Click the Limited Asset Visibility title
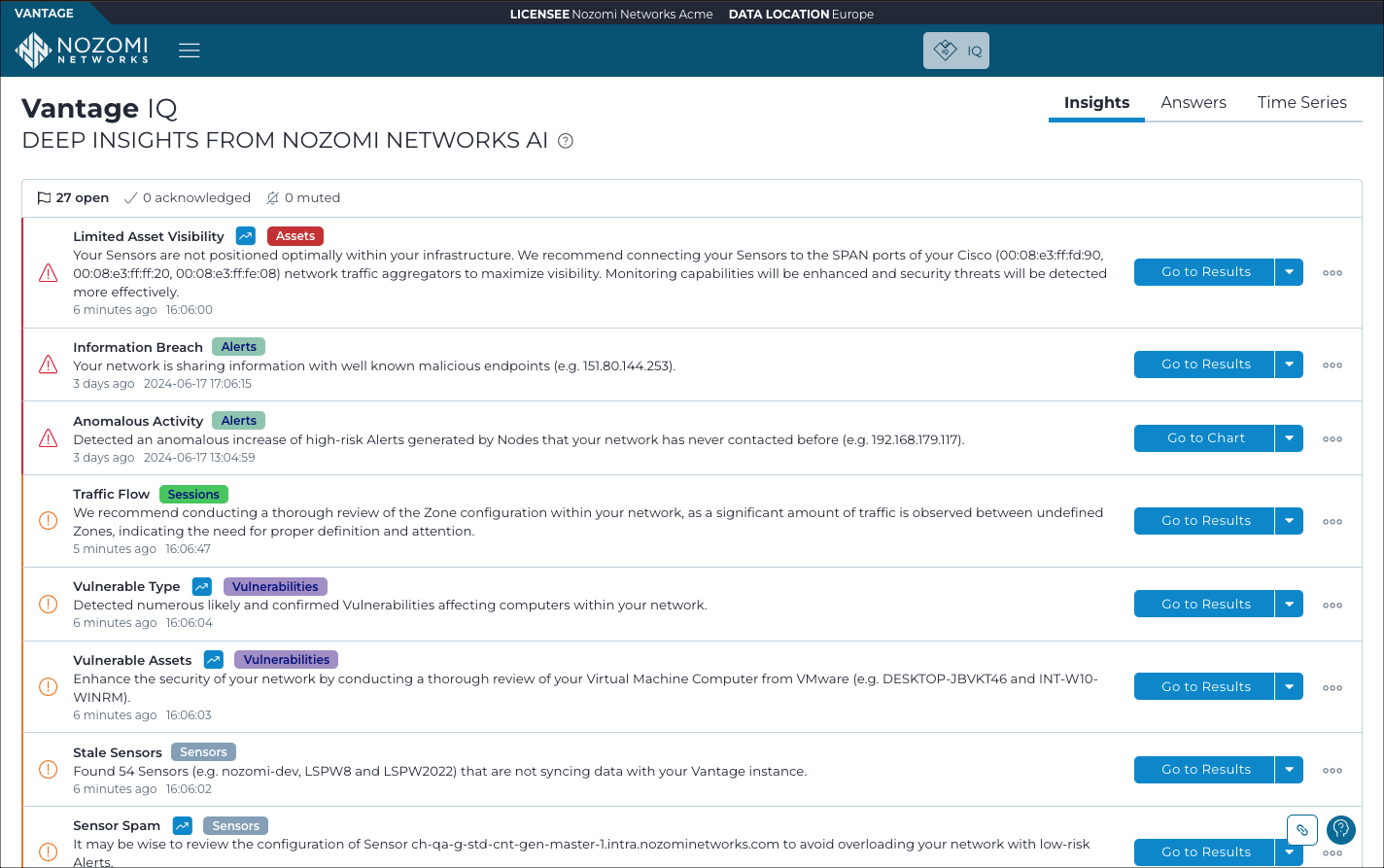 (x=149, y=236)
